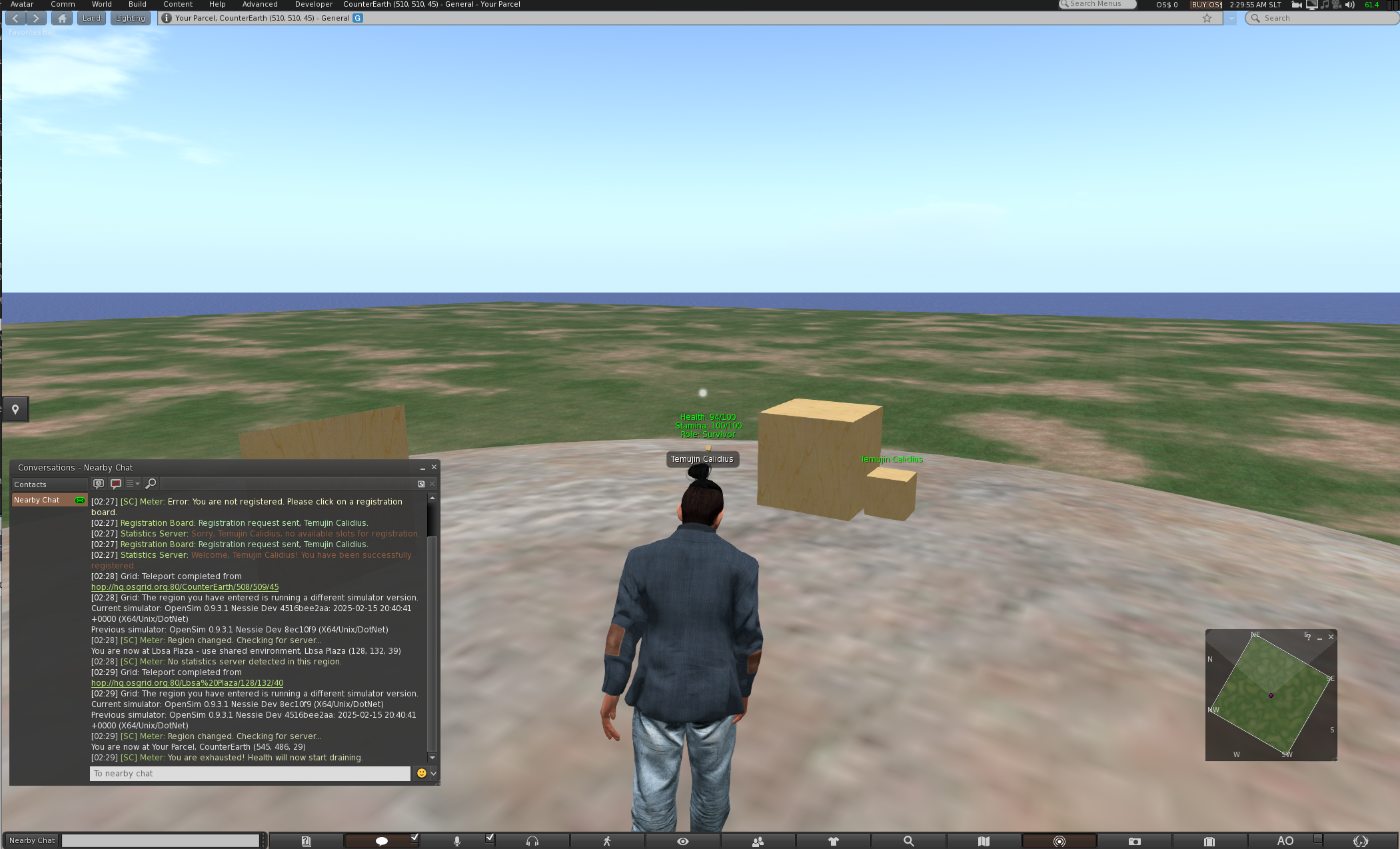Click the Land button in toolbar

pyautogui.click(x=92, y=18)
